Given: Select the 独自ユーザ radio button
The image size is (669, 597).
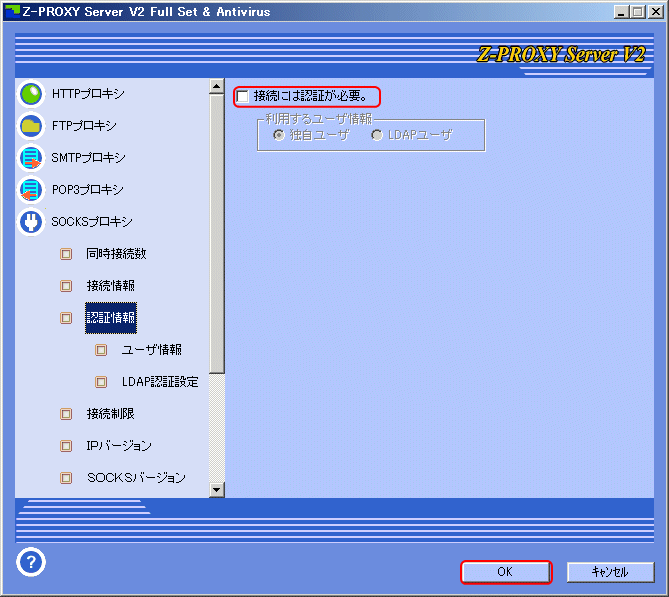Looking at the screenshot, I should [279, 135].
